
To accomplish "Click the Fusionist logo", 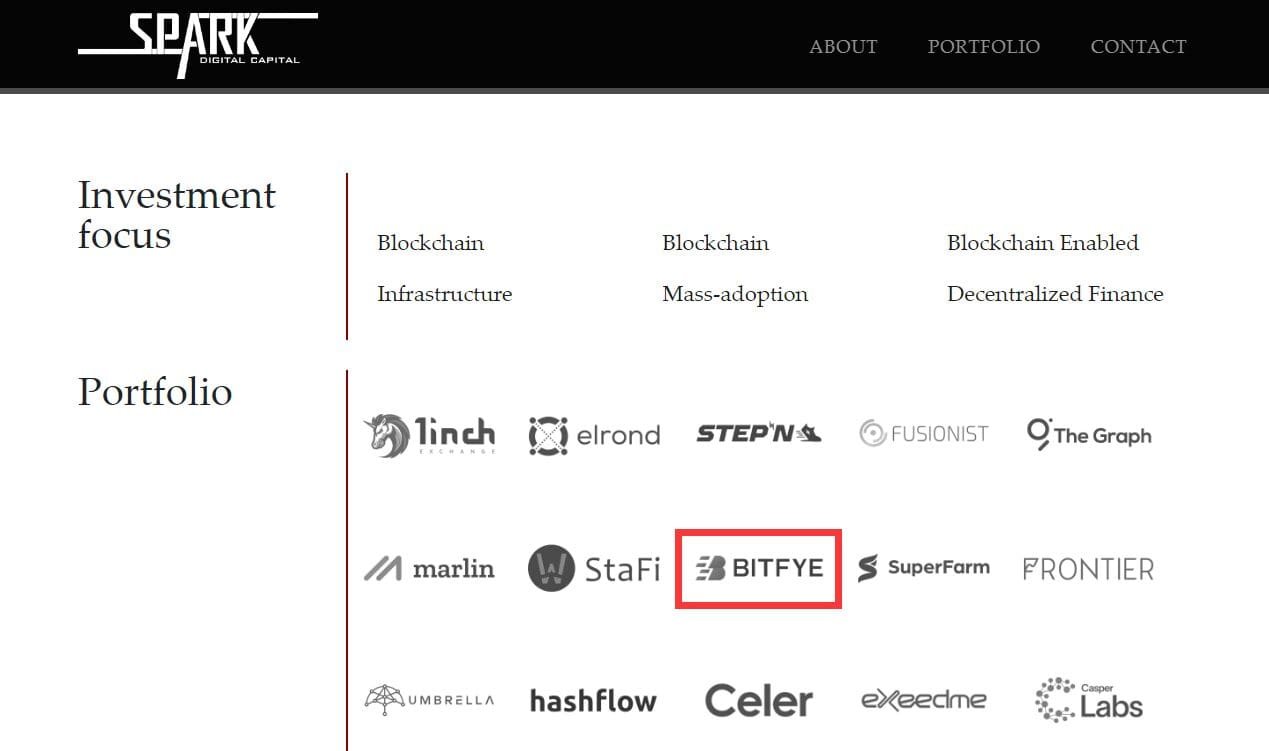I will point(923,434).
